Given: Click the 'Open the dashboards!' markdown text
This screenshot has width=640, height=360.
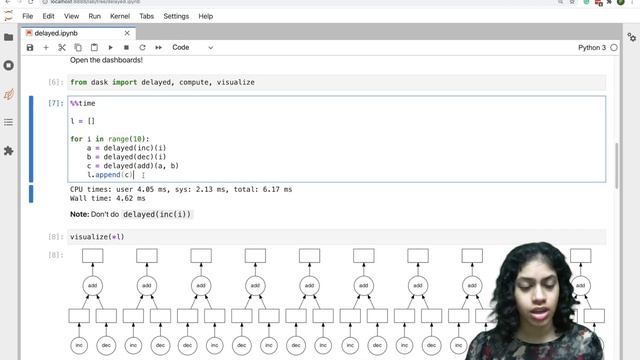Looking at the screenshot, I should (x=106, y=60).
